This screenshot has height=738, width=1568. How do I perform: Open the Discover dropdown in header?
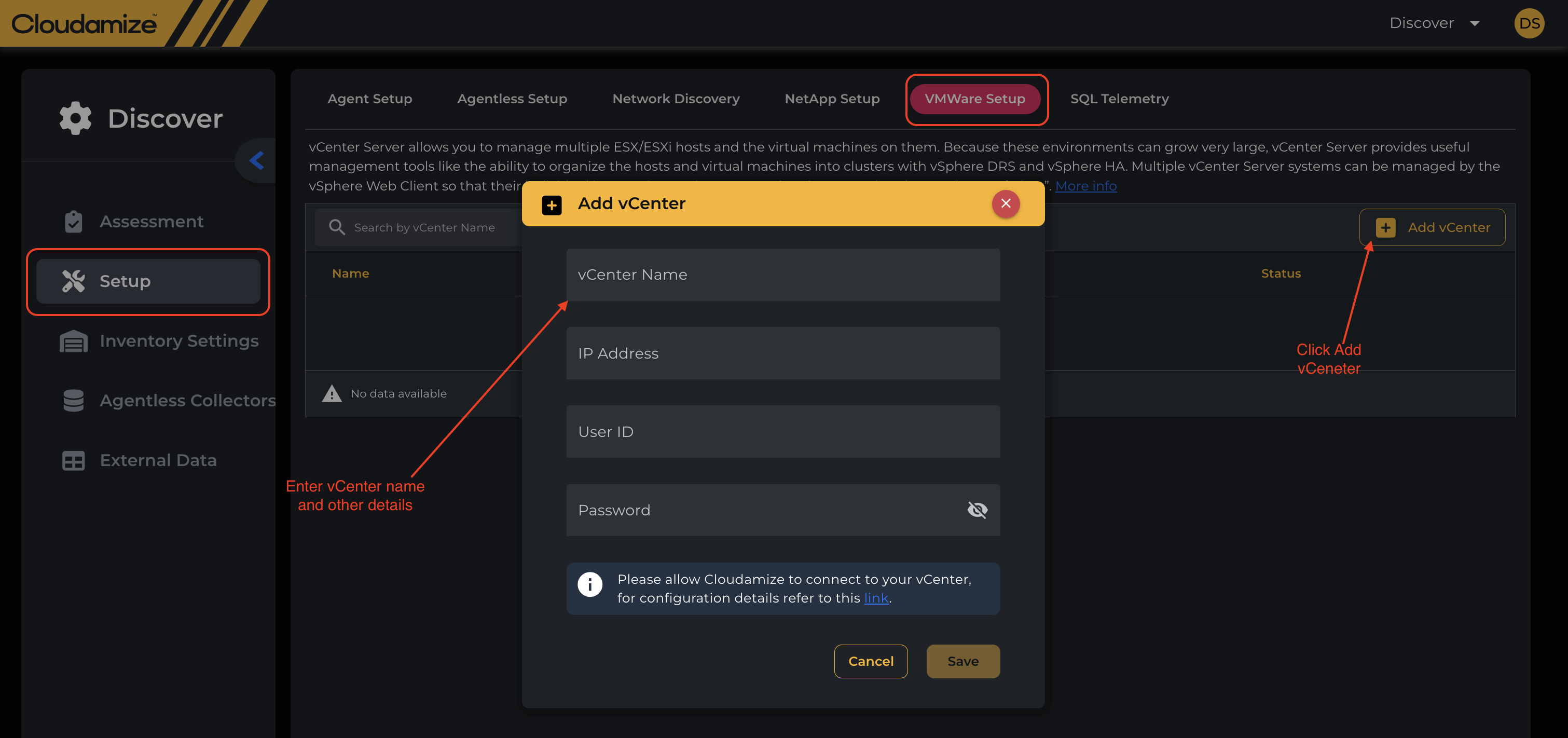point(1434,23)
